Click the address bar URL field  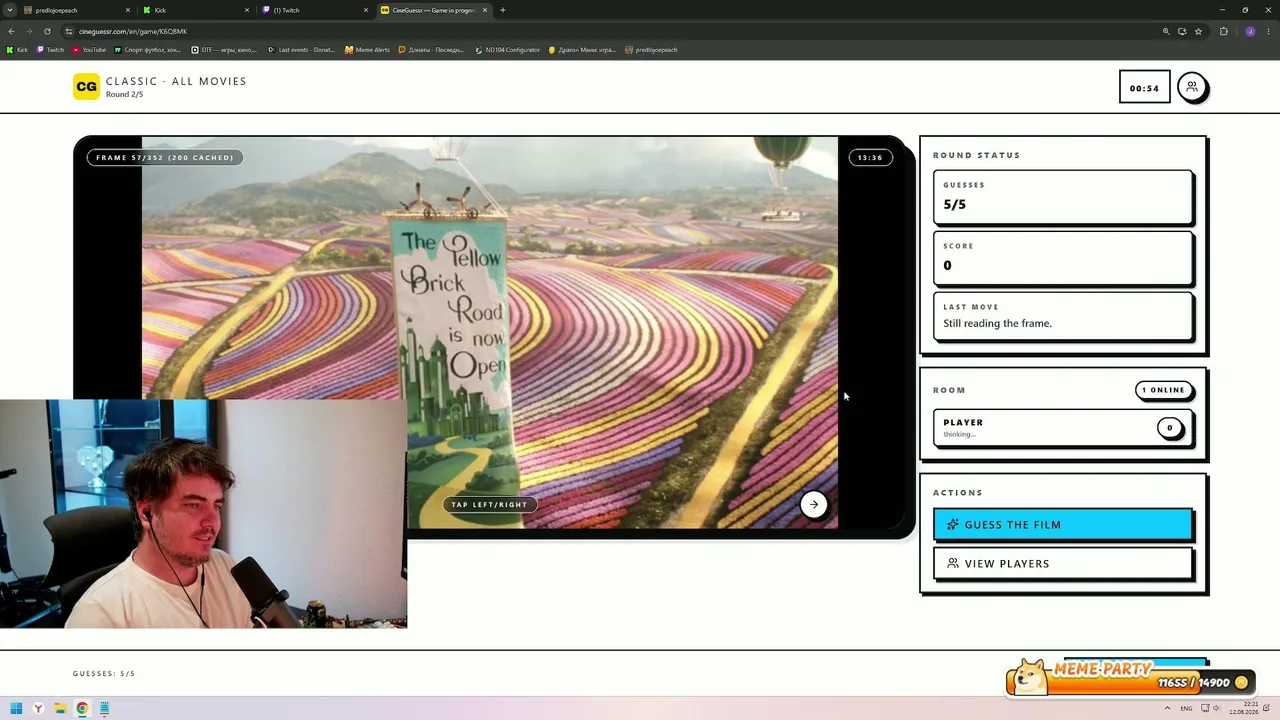pos(610,31)
